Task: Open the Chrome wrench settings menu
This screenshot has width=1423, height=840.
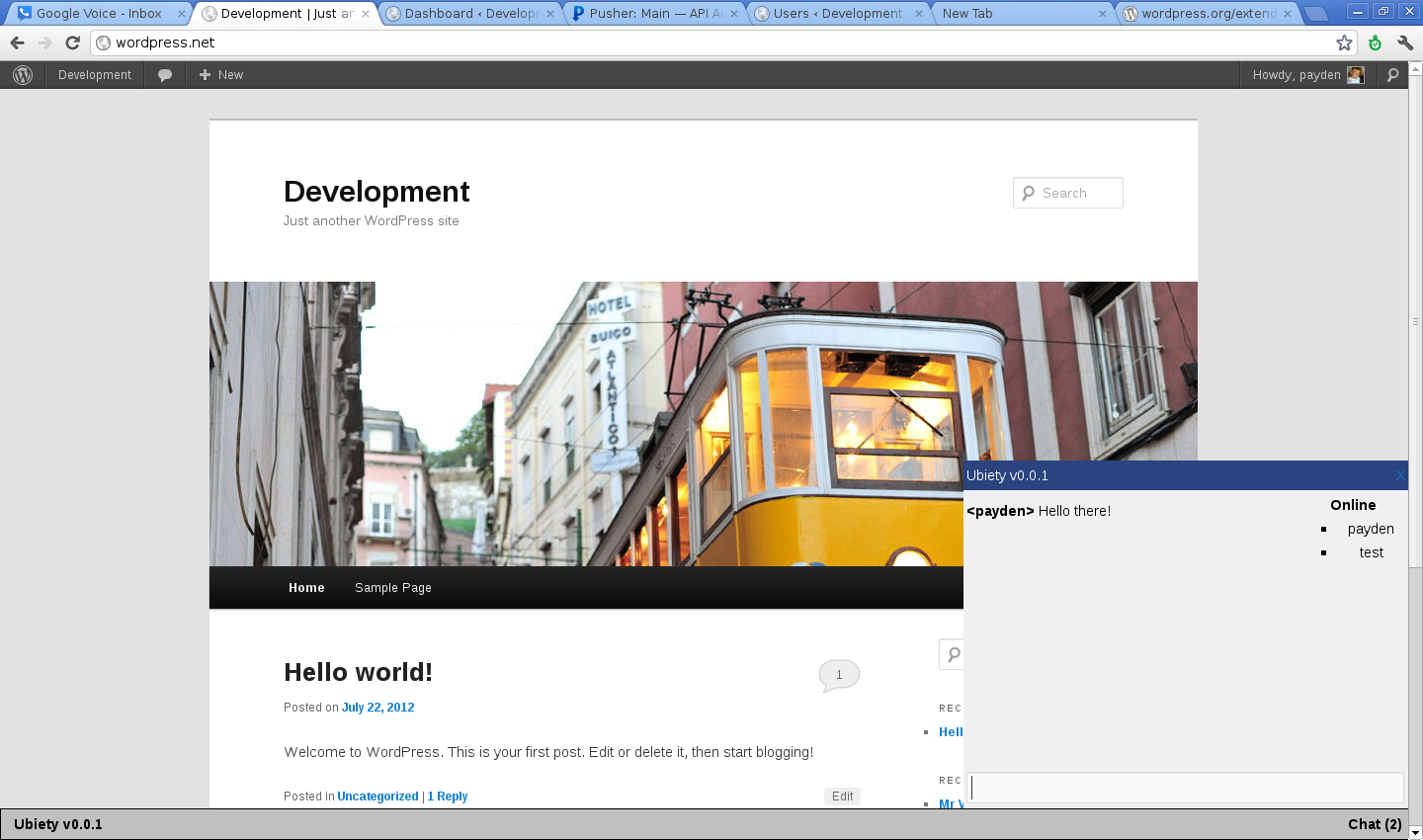Action: pos(1405,42)
